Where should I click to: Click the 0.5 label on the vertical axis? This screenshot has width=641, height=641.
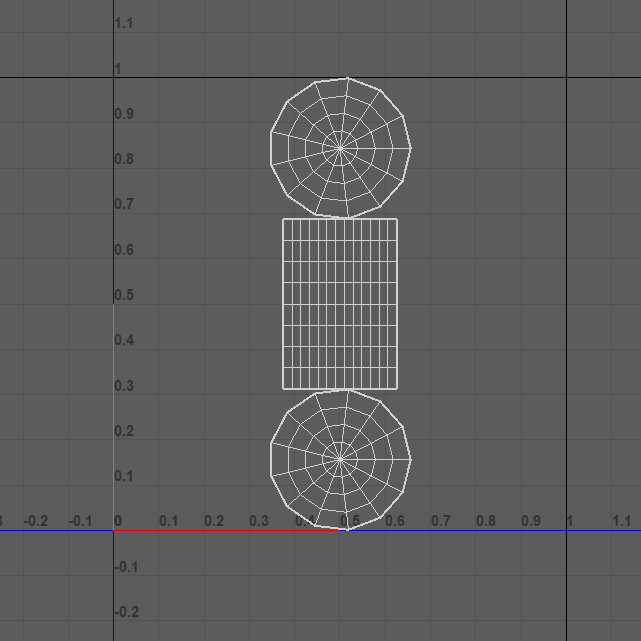click(x=124, y=295)
